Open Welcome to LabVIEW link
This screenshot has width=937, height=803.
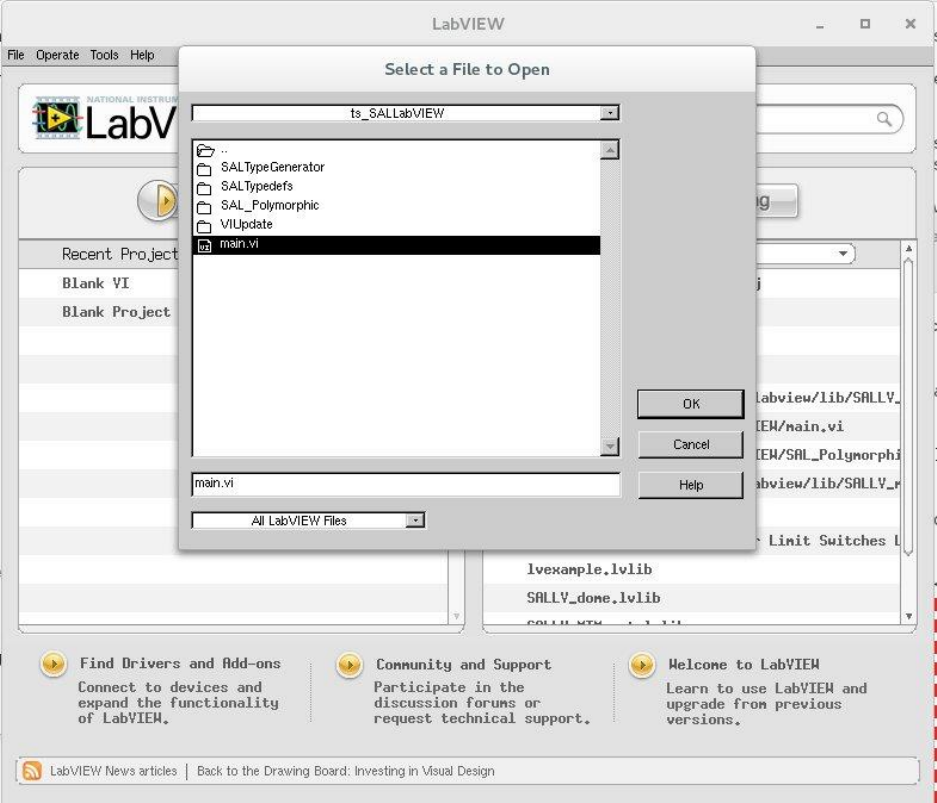pyautogui.click(x=744, y=664)
